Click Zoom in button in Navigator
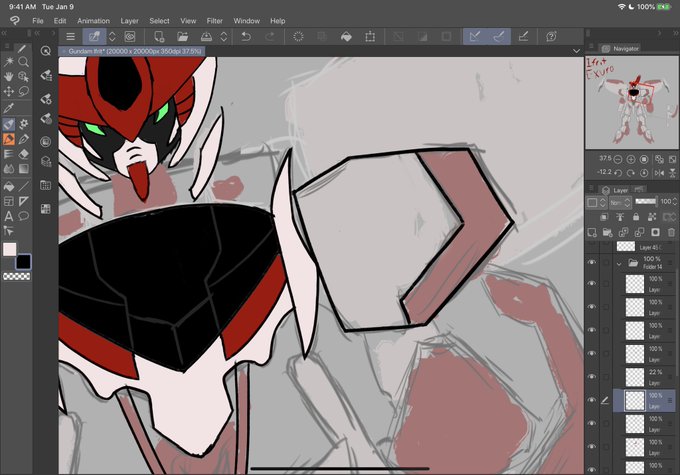This screenshot has height=475, width=680. tap(631, 159)
